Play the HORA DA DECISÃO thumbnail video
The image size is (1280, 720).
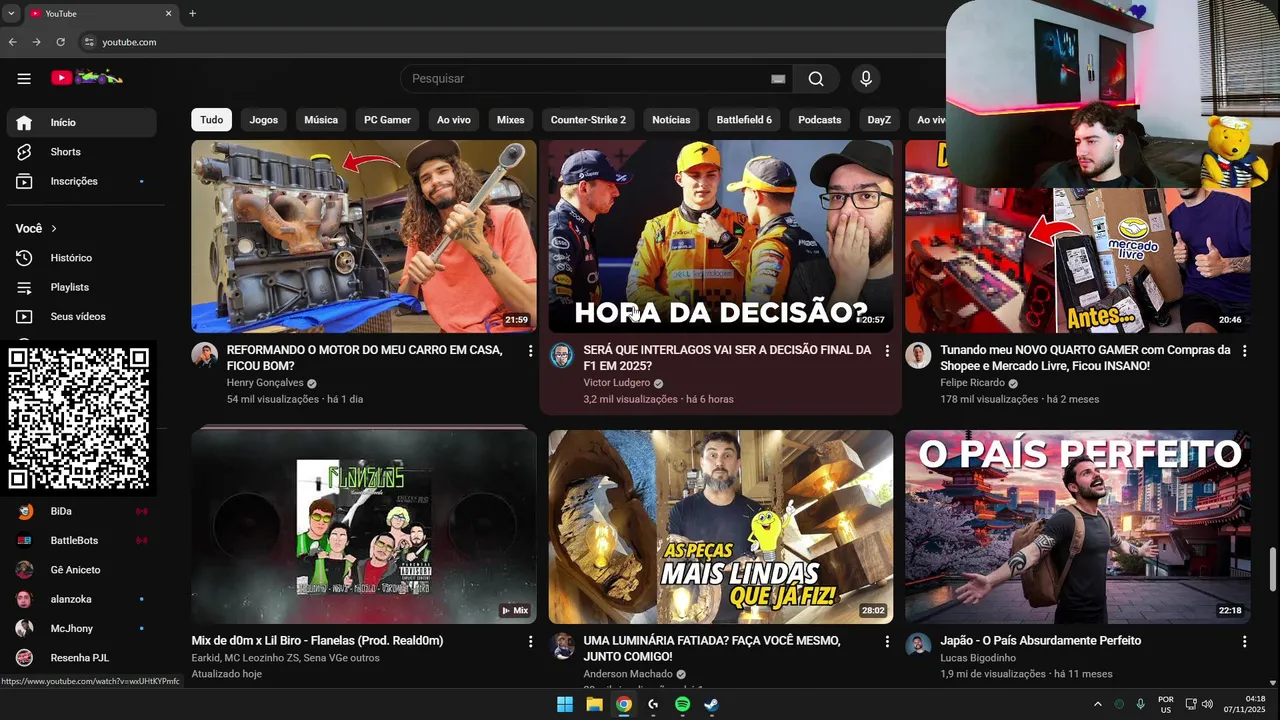720,236
